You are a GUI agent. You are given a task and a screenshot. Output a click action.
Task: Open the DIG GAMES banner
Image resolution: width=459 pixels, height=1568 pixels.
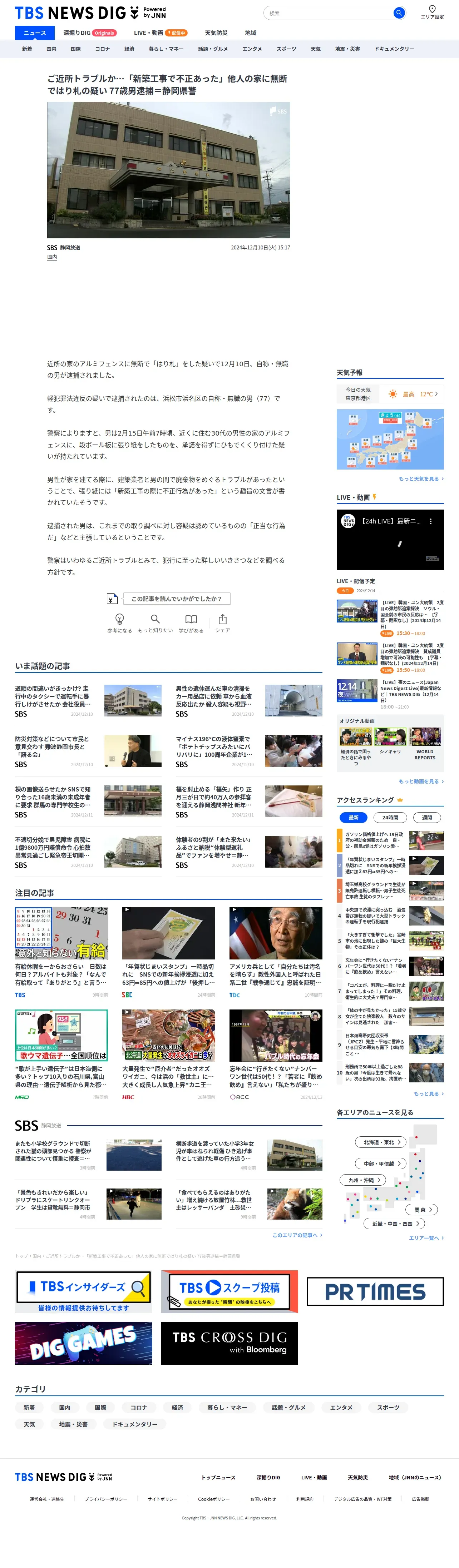83,1343
